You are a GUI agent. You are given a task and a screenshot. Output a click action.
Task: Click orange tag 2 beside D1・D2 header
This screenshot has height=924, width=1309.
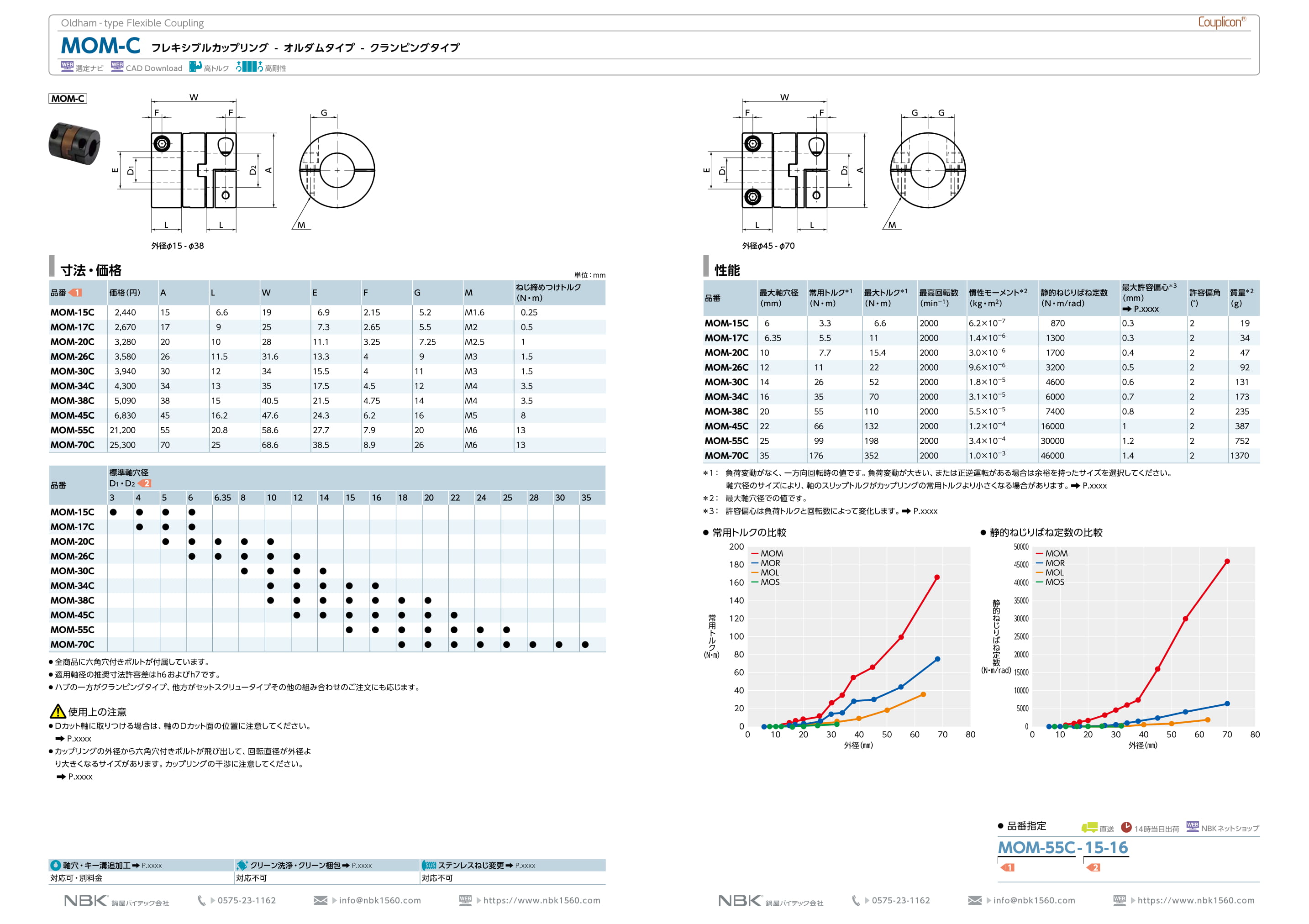click(145, 483)
